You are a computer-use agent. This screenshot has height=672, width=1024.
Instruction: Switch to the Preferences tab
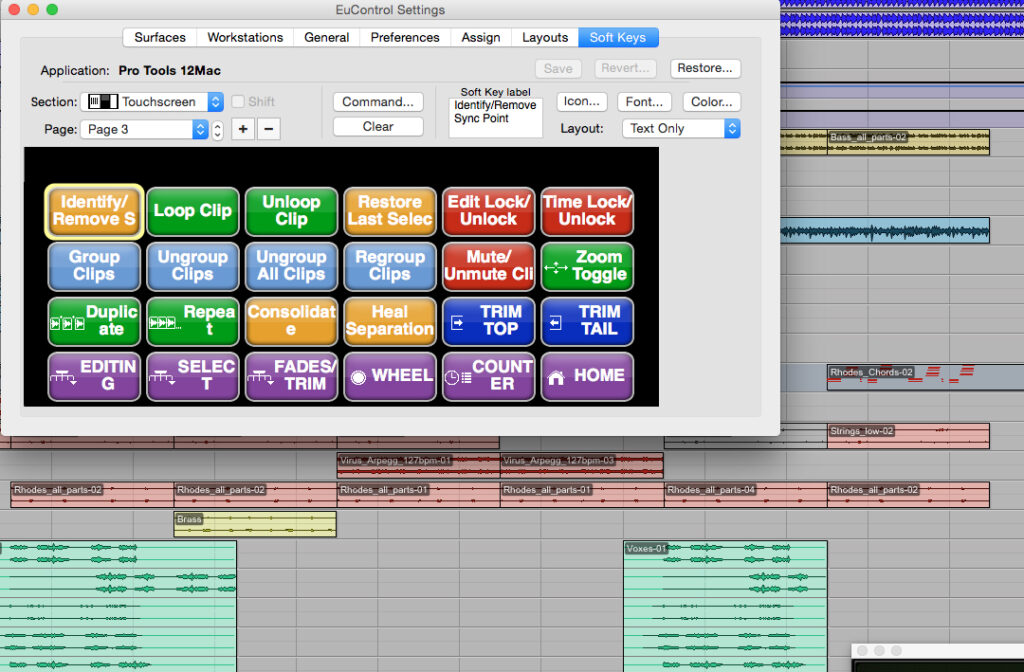click(405, 38)
